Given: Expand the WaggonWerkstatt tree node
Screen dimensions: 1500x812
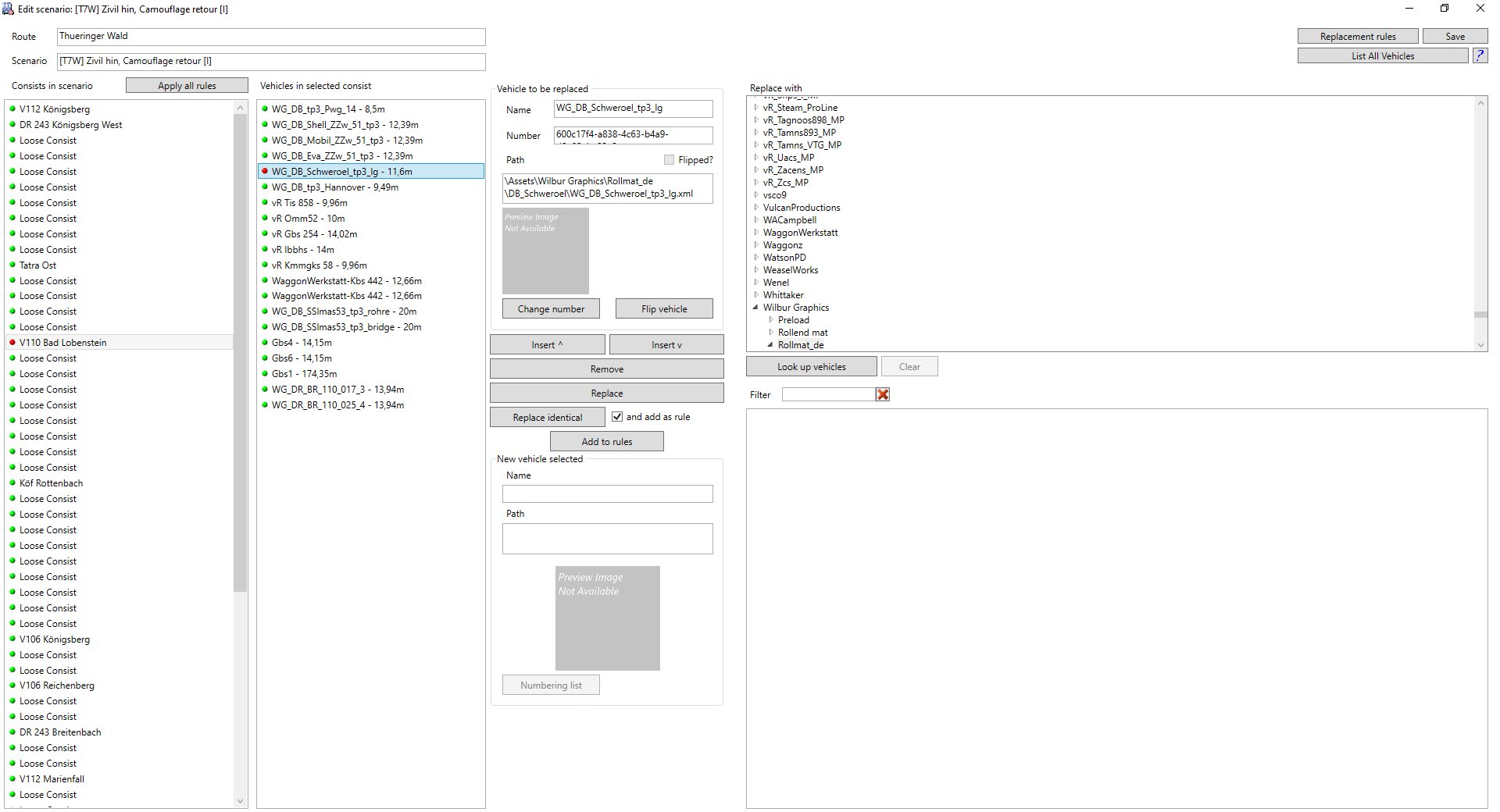Looking at the screenshot, I should click(x=756, y=233).
